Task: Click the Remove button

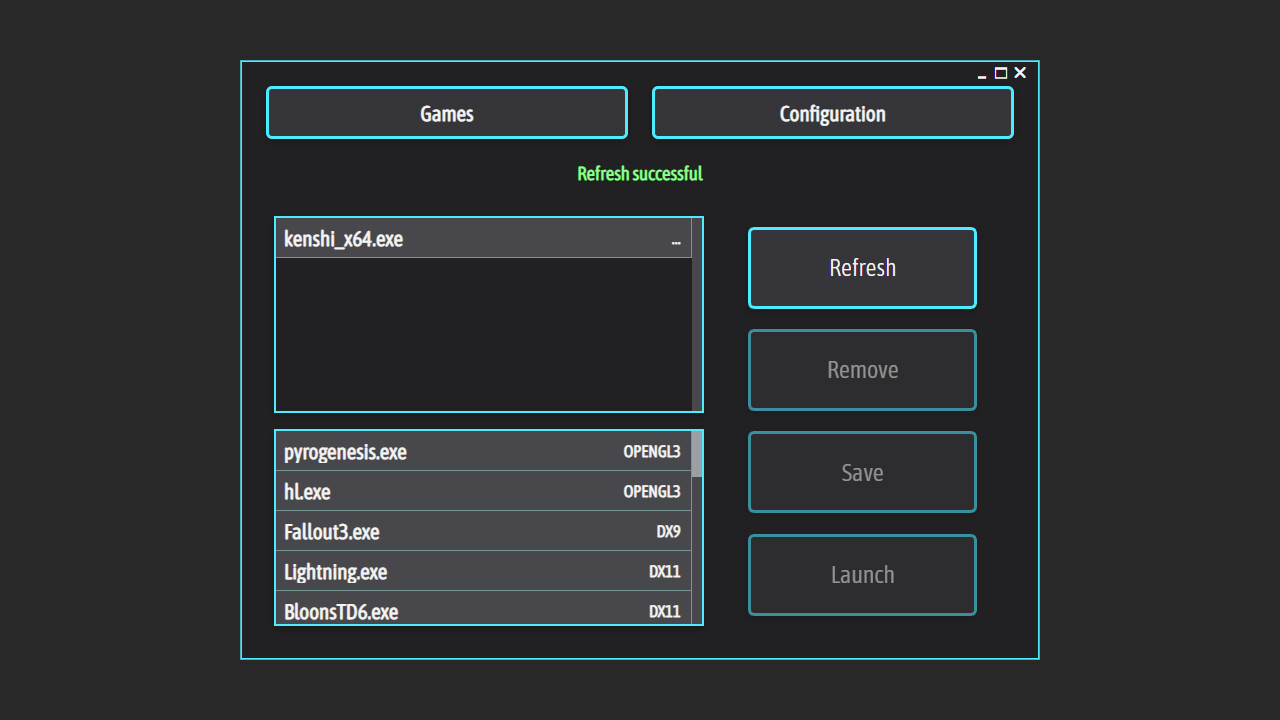Action: click(862, 370)
